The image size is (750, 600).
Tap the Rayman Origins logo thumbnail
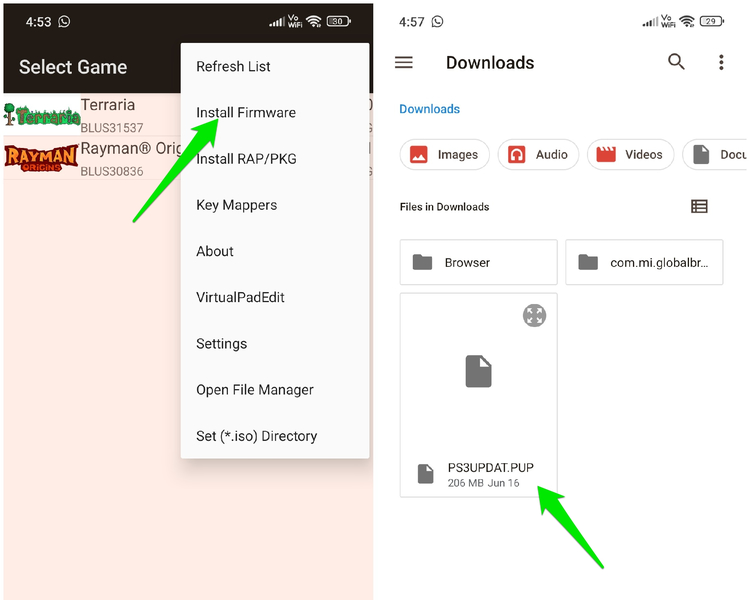[x=41, y=158]
